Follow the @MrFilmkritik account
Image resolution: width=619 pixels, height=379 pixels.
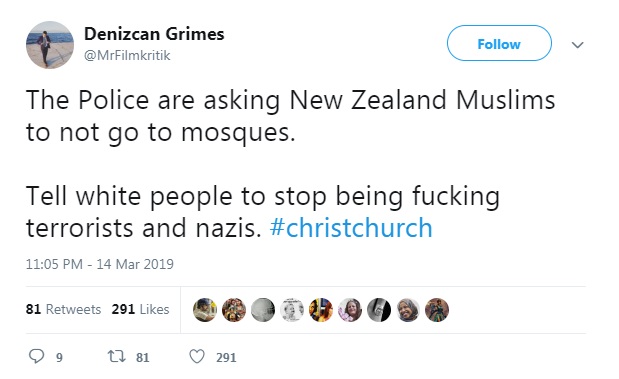point(499,43)
